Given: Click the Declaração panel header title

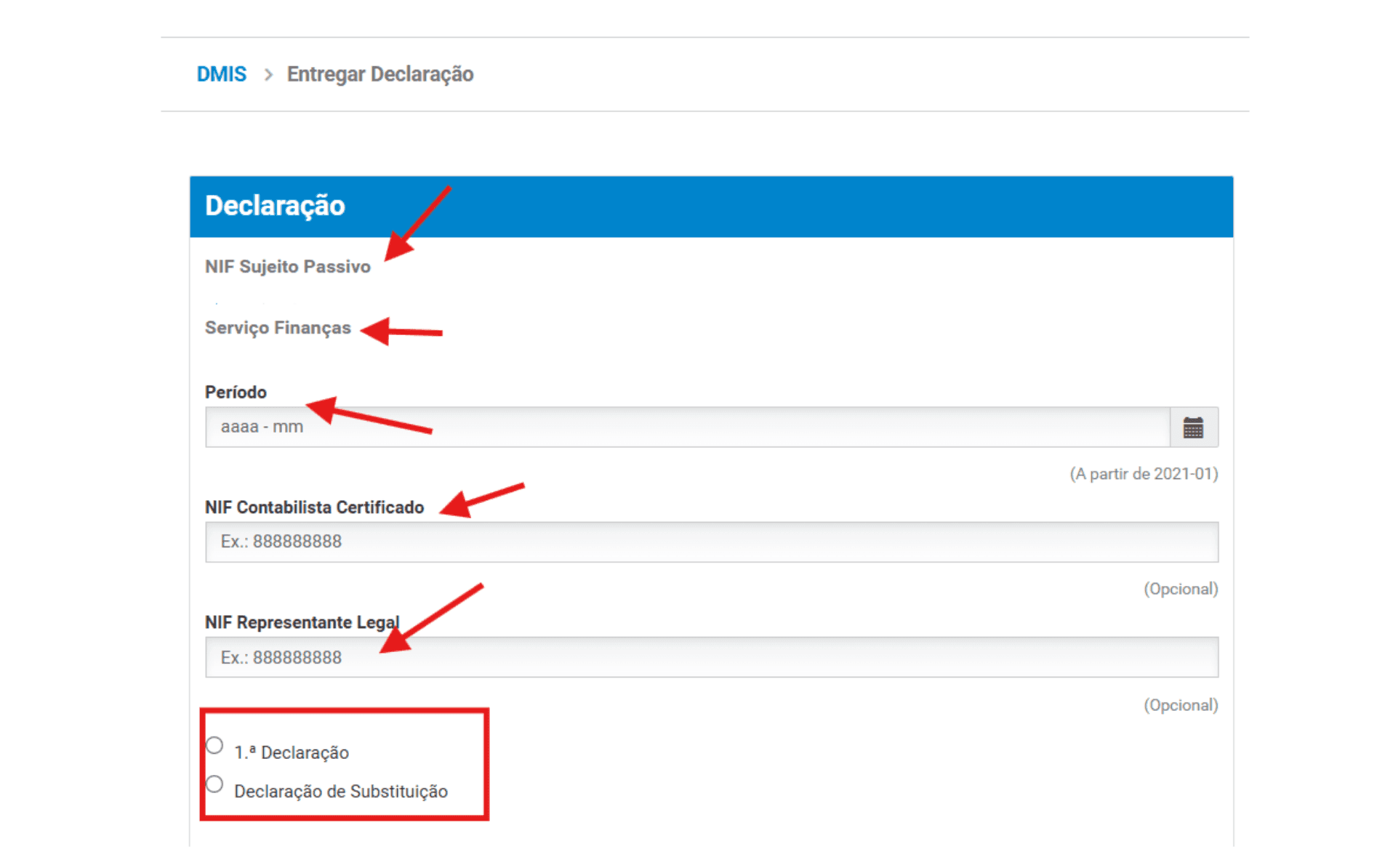Looking at the screenshot, I should (x=275, y=206).
